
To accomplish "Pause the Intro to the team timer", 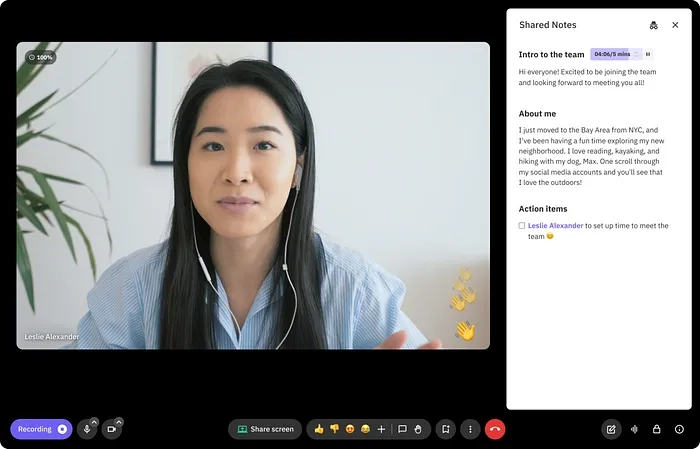I will point(648,54).
